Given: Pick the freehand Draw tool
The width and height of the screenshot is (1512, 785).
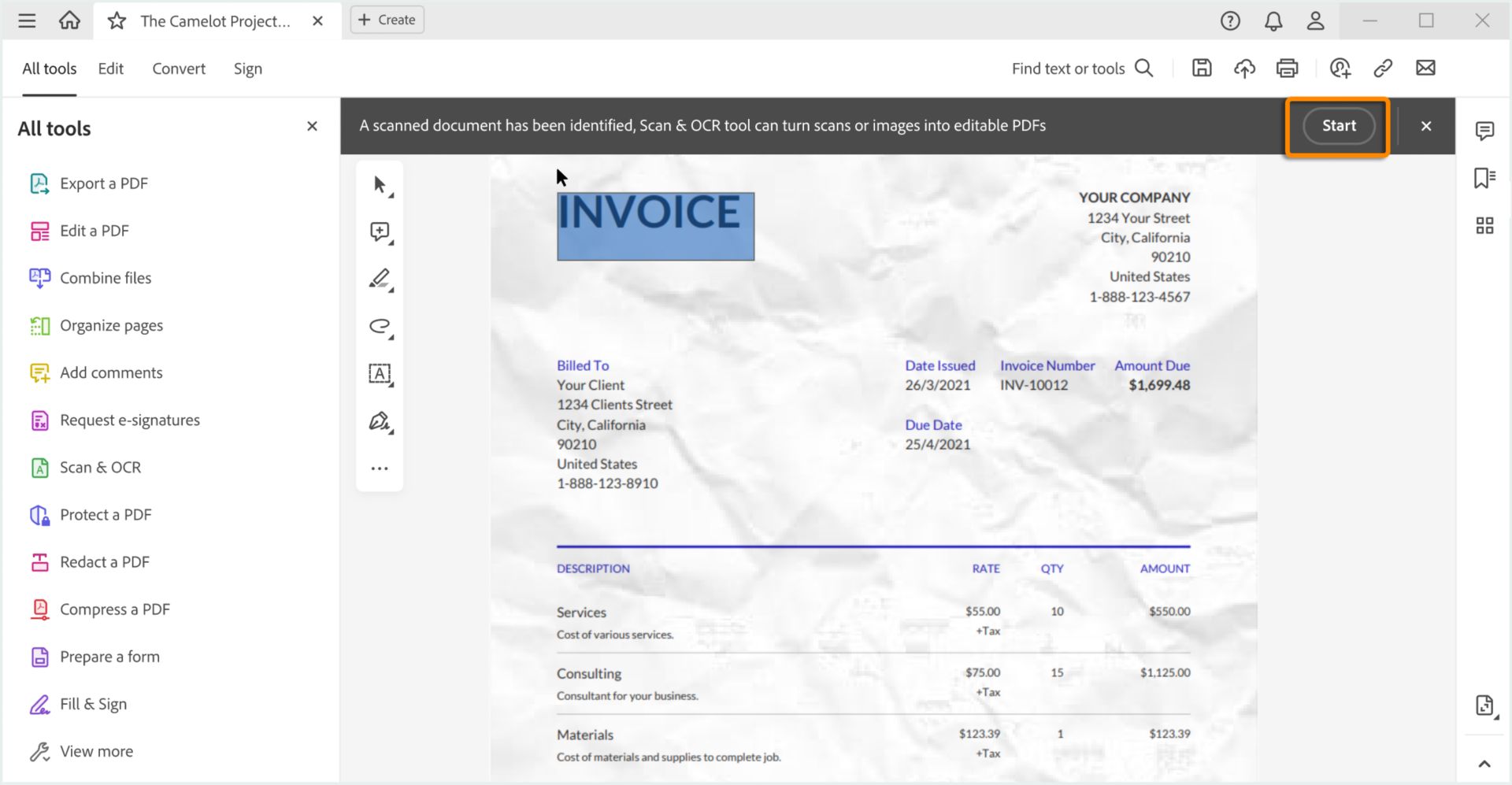Looking at the screenshot, I should coord(379,327).
